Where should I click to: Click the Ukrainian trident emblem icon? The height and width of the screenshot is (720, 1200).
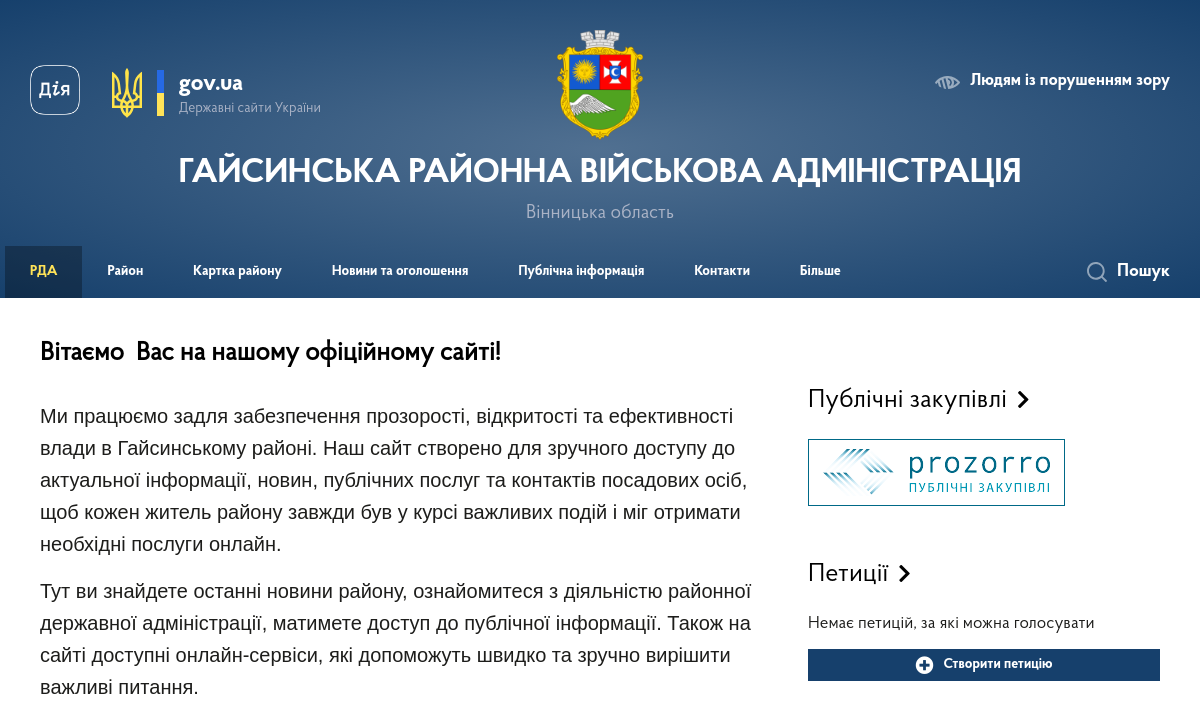pos(127,93)
